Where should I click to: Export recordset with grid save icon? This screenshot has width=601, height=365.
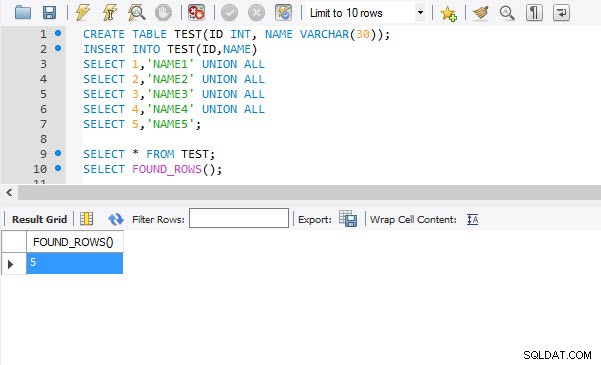coord(348,219)
